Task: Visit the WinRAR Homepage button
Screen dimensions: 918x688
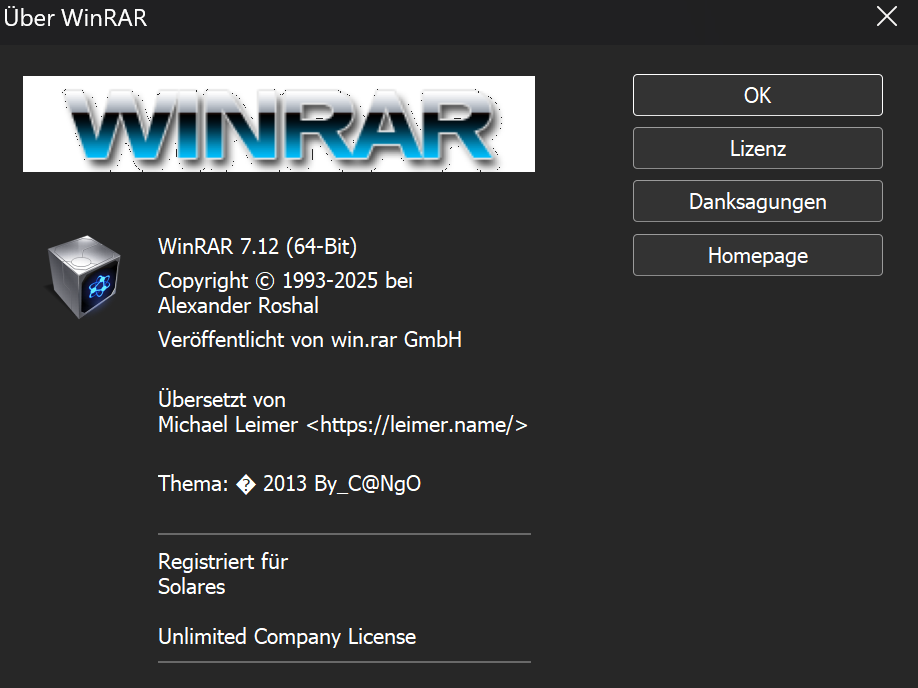Action: [x=758, y=255]
